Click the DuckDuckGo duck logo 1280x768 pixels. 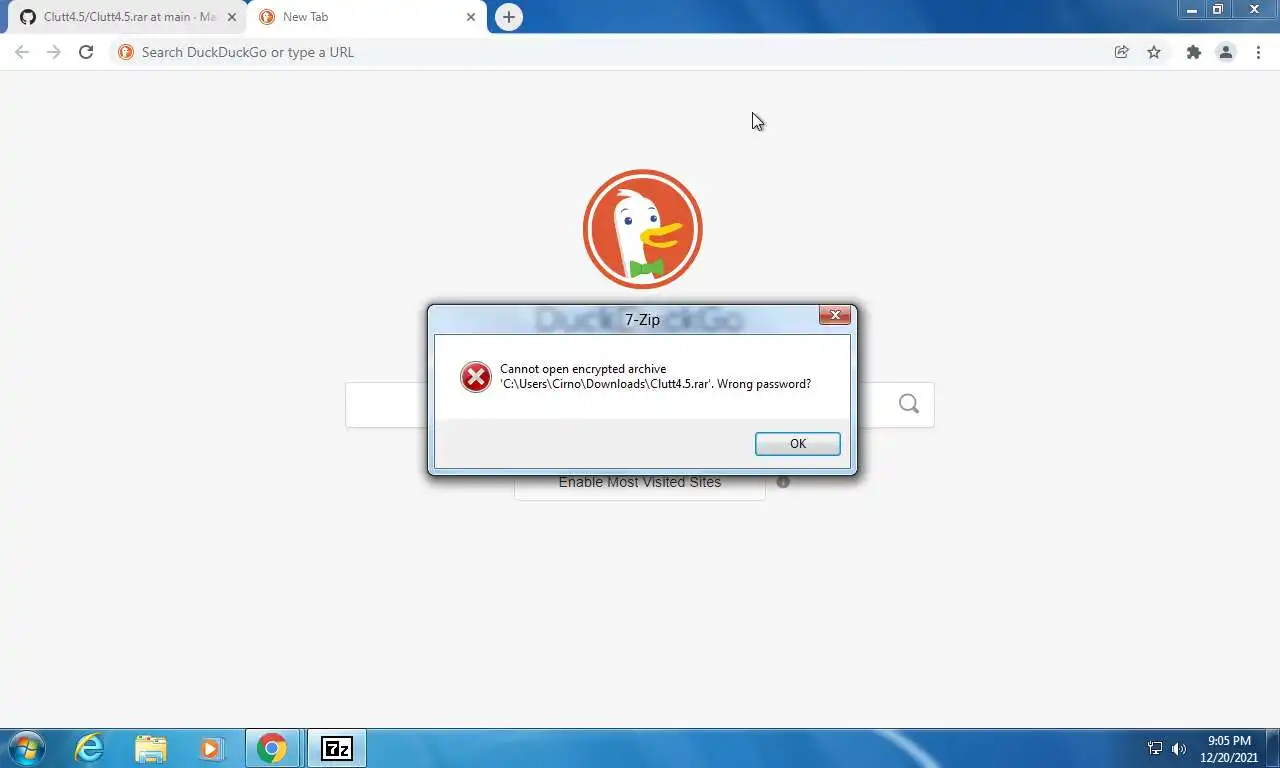coord(642,229)
